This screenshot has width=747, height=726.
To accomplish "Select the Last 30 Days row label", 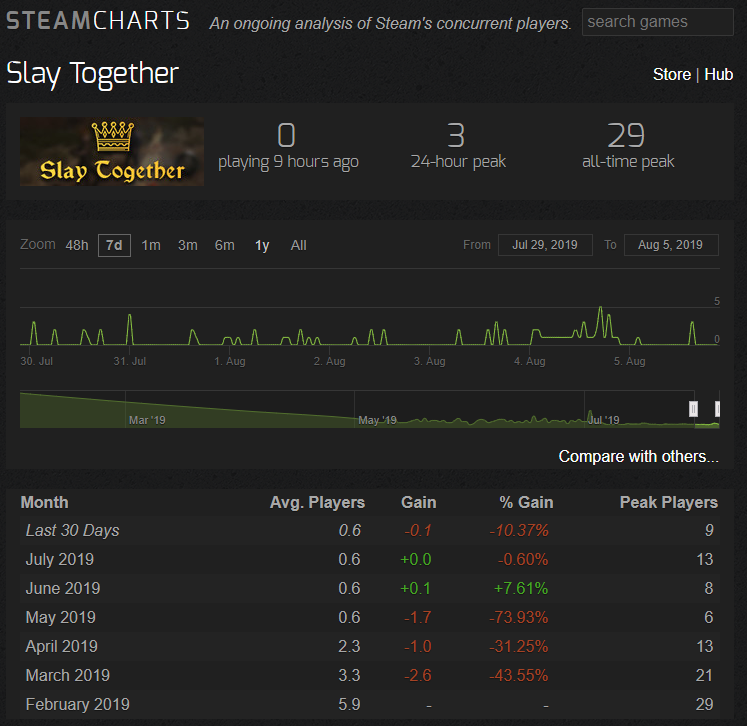I will 72,530.
